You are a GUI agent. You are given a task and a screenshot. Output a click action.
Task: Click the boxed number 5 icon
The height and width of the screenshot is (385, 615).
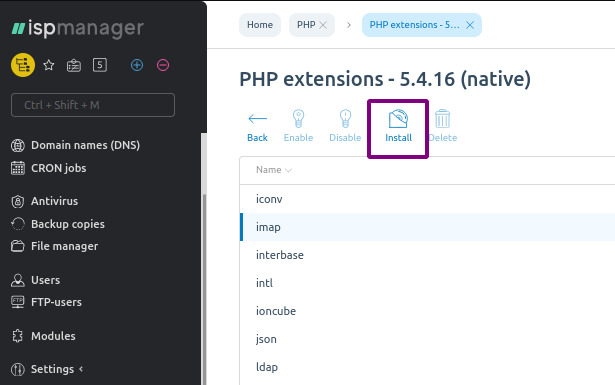(100, 65)
